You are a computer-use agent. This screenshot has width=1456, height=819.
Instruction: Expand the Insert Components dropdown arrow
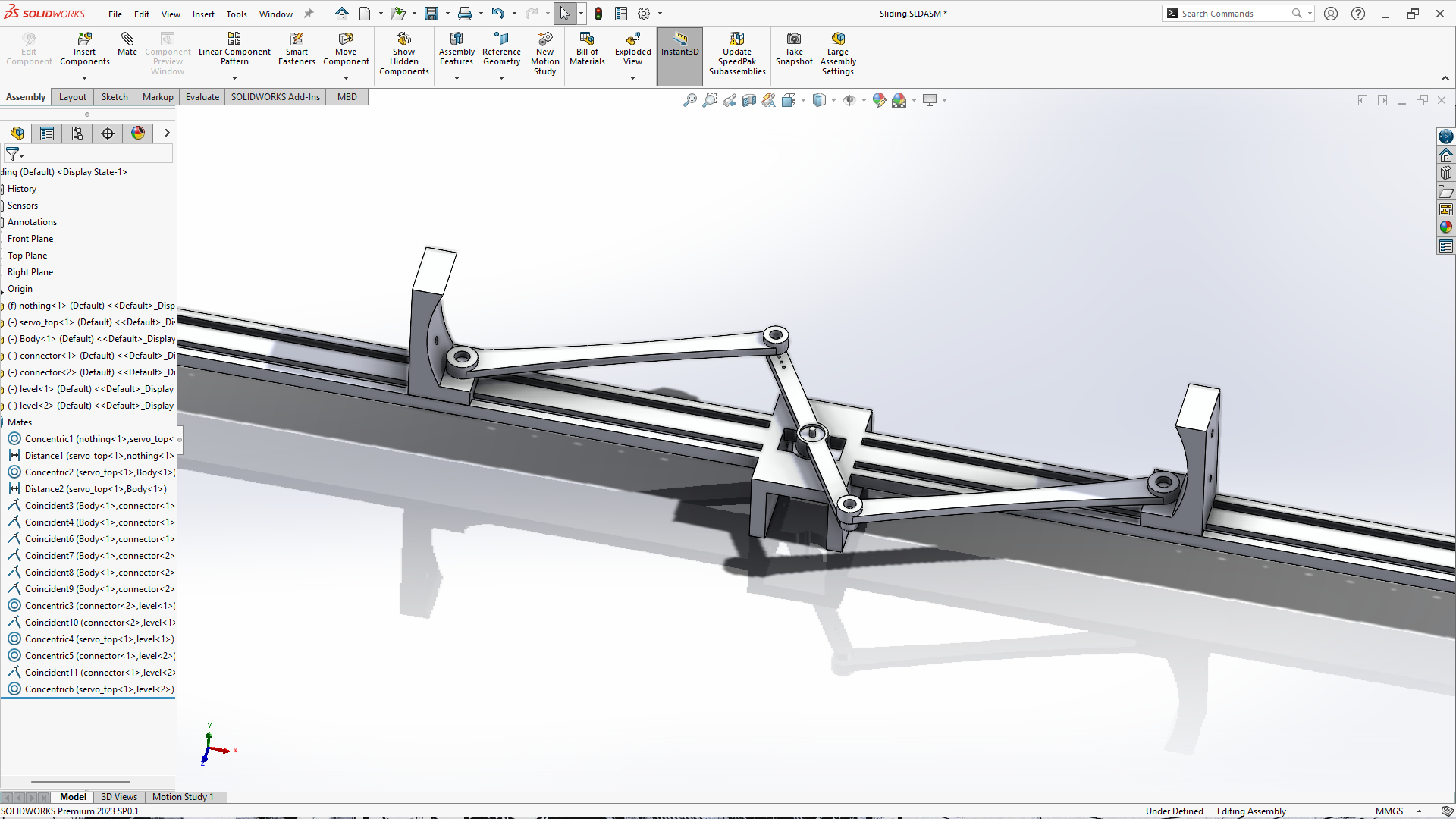point(84,78)
